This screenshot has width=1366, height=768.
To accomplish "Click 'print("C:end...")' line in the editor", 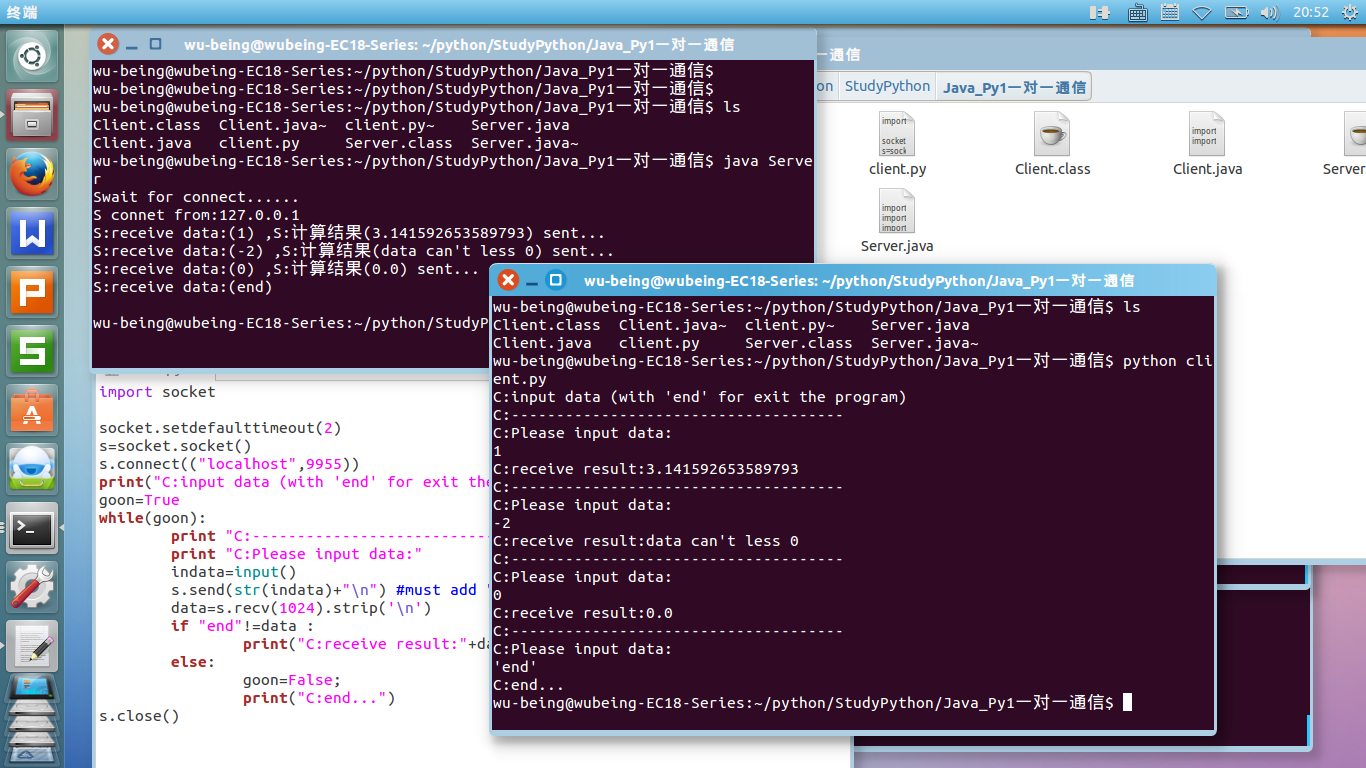I will [319, 698].
